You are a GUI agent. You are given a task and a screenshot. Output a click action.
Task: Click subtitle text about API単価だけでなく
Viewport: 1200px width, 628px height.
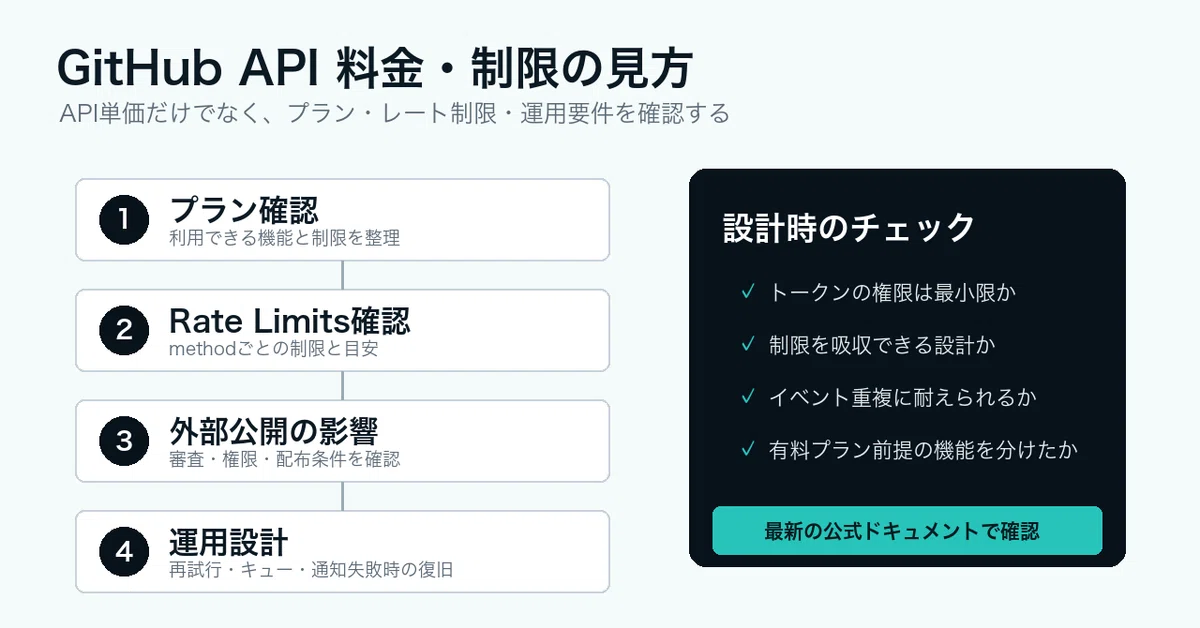(x=394, y=113)
